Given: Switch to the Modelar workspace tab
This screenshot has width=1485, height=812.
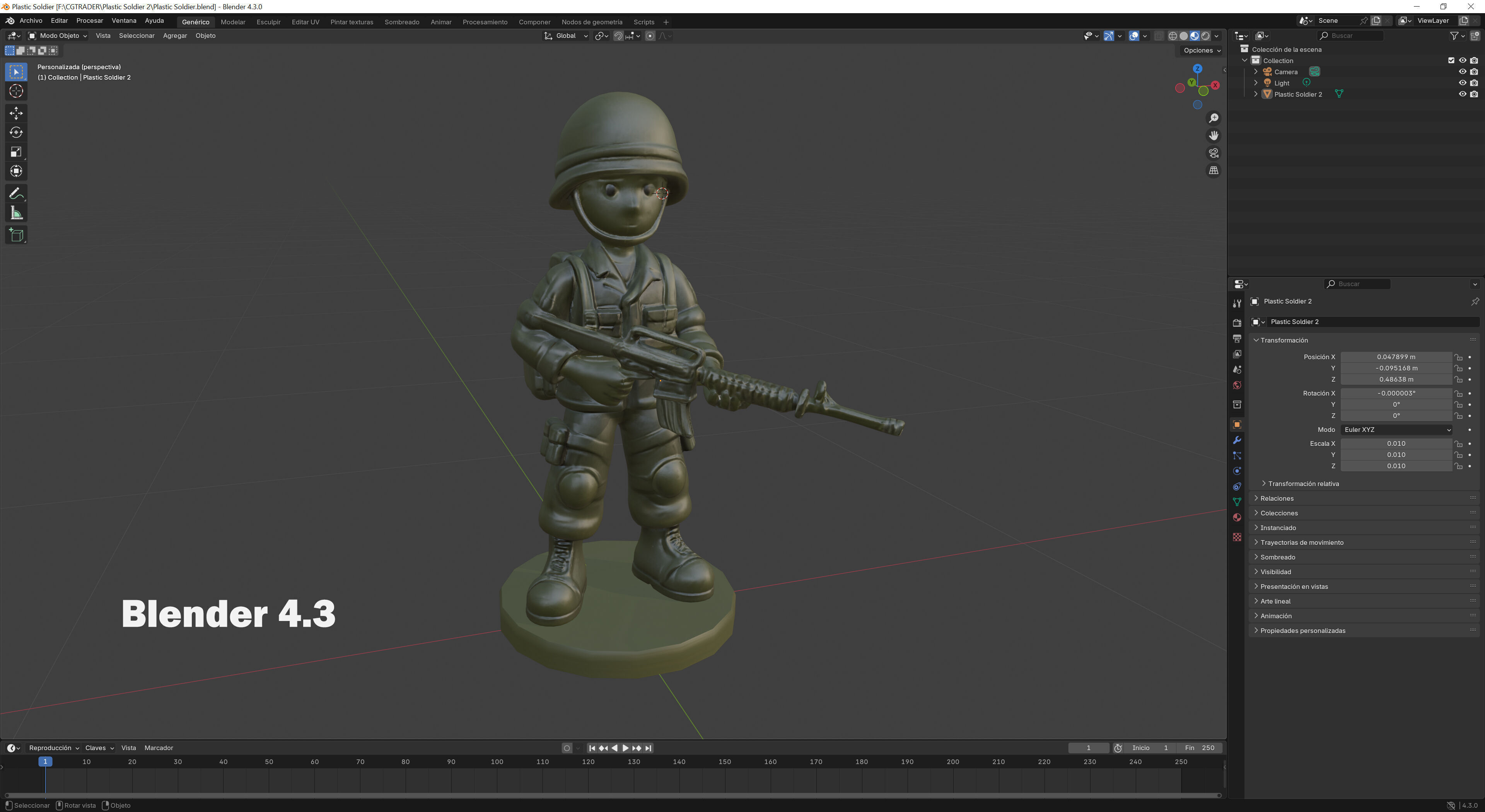Looking at the screenshot, I should pos(233,22).
